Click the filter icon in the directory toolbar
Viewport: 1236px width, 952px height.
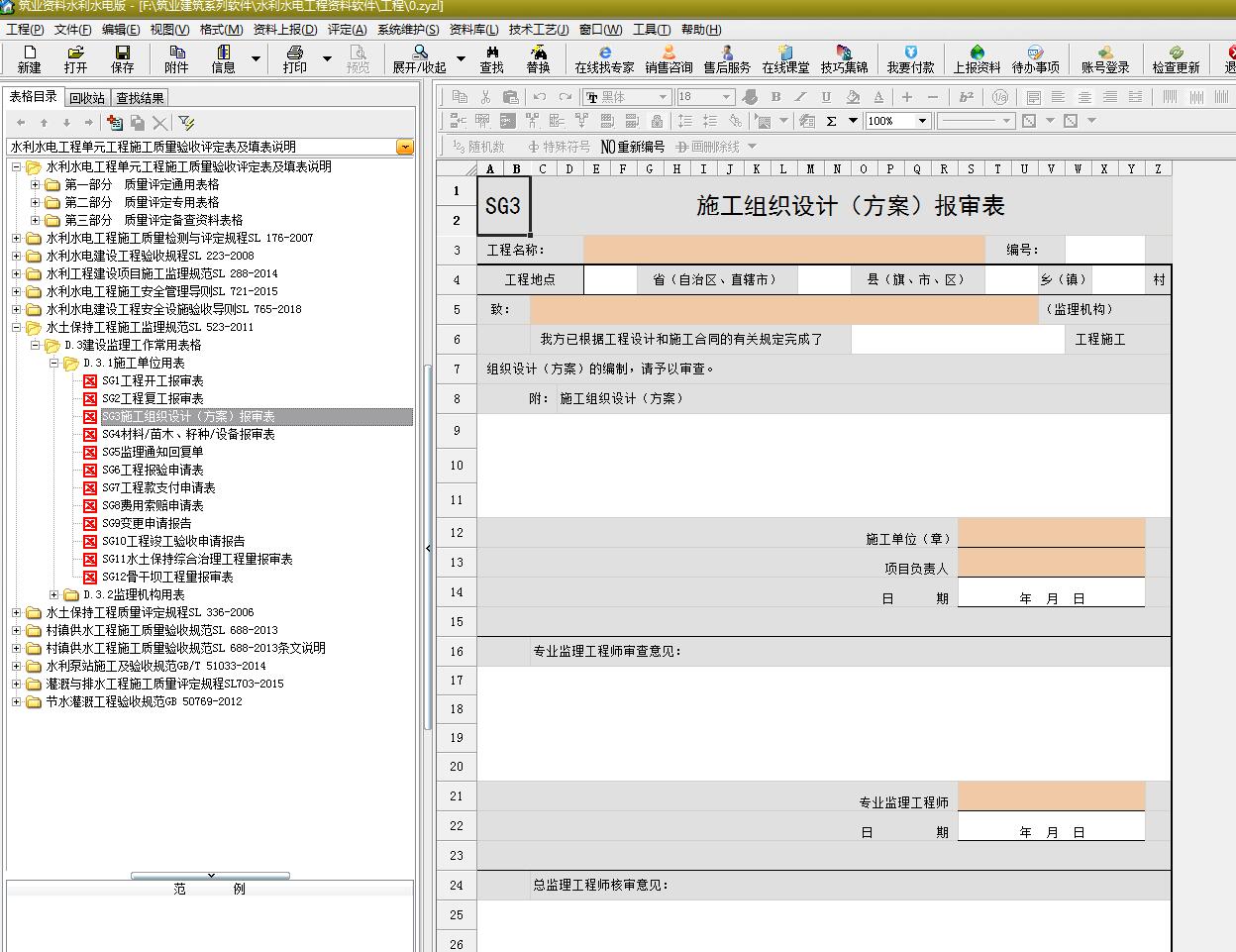click(x=186, y=123)
